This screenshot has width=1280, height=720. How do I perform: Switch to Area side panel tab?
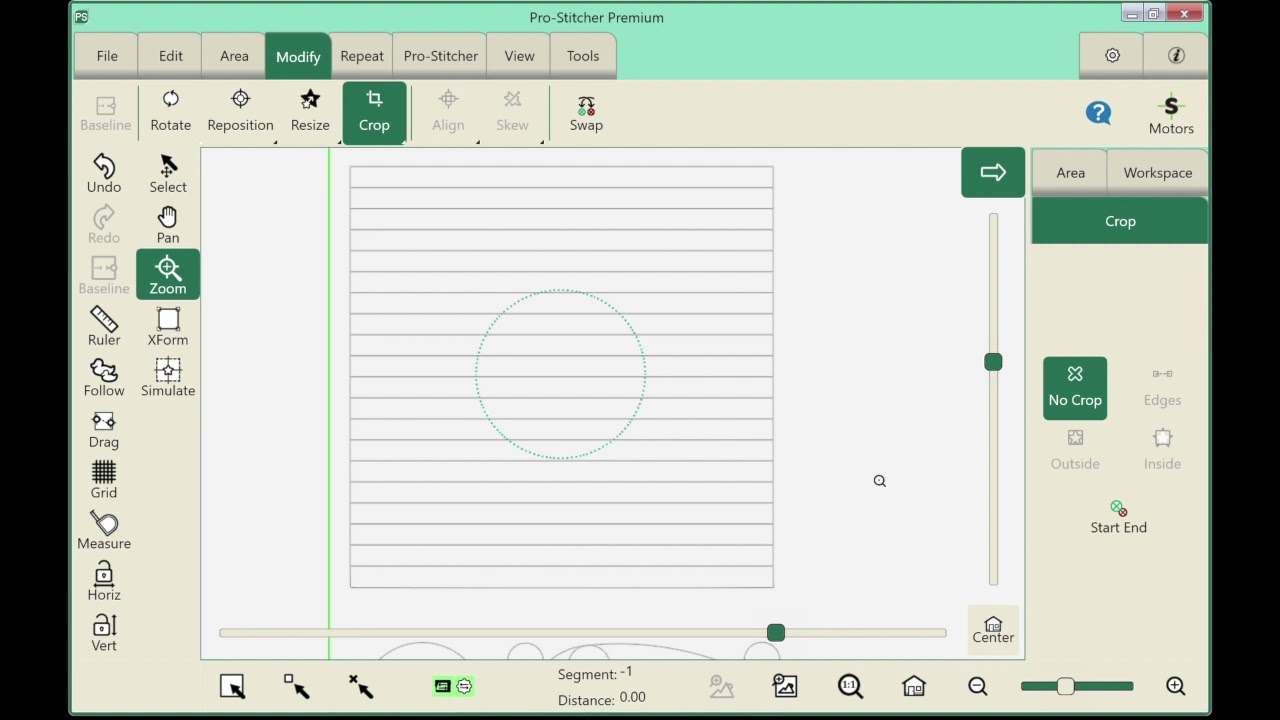[x=1070, y=172]
